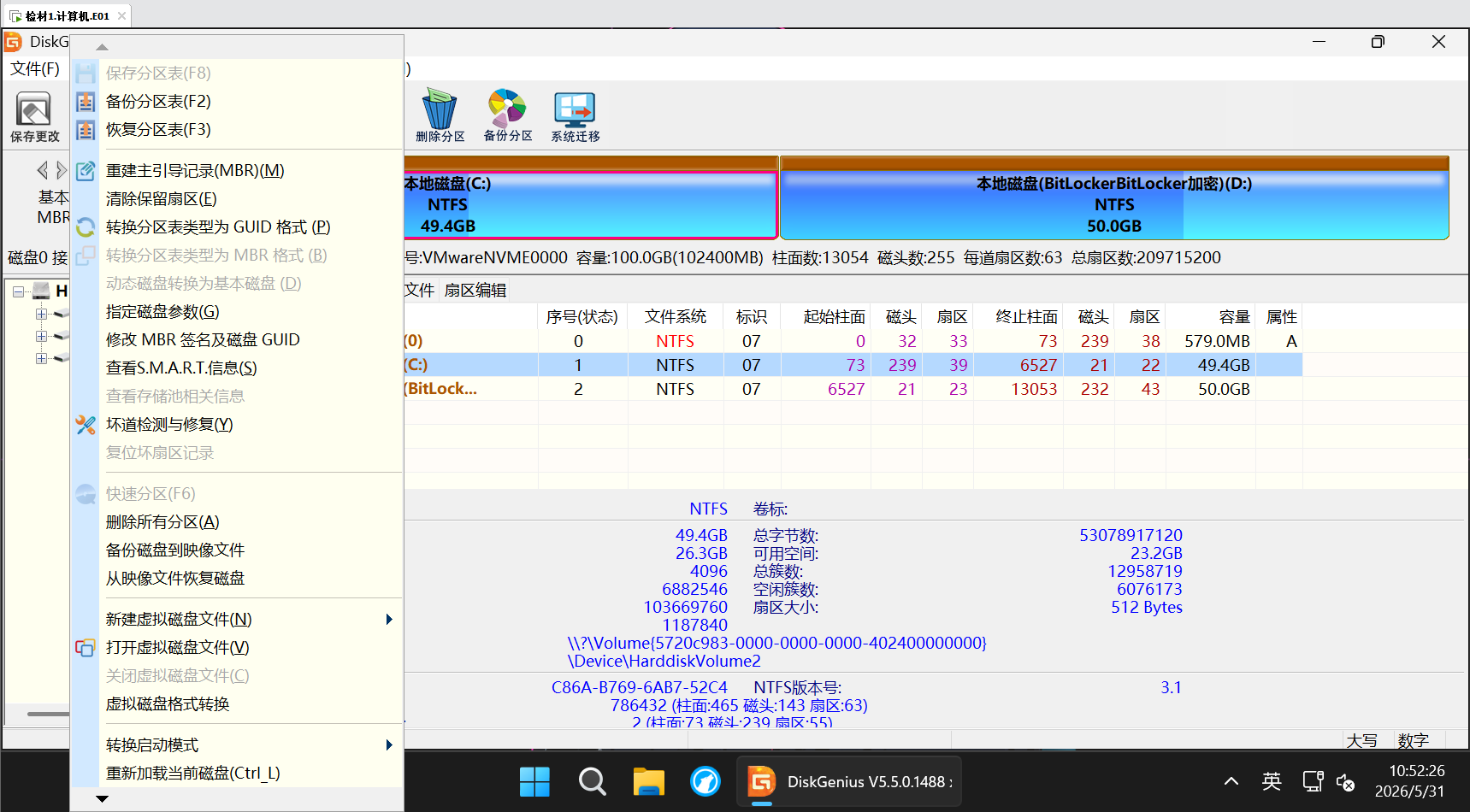The image size is (1470, 812).
Task: Toggle the 英 input method indicator
Action: (1272, 781)
